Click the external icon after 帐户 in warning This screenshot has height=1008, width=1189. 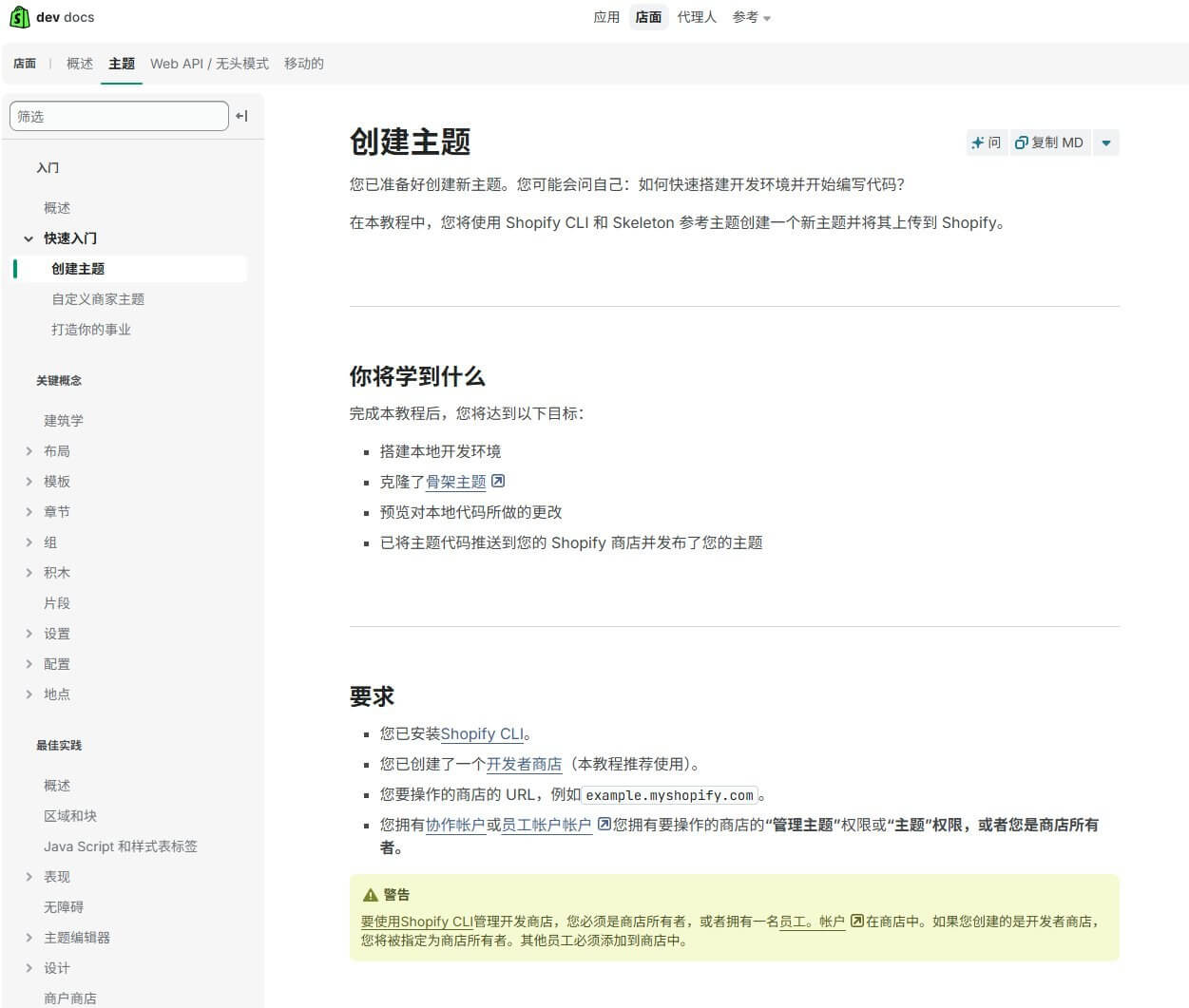point(856,921)
